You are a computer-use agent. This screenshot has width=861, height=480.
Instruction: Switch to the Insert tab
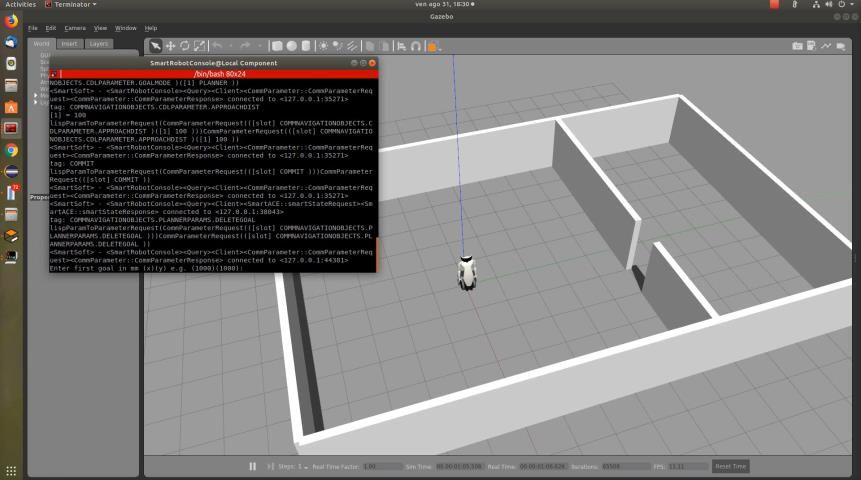point(69,44)
